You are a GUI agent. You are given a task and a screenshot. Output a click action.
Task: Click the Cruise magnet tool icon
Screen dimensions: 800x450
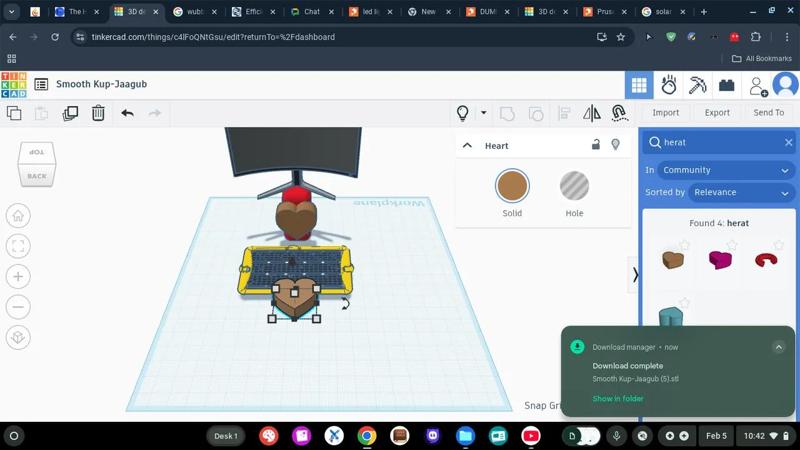619,113
